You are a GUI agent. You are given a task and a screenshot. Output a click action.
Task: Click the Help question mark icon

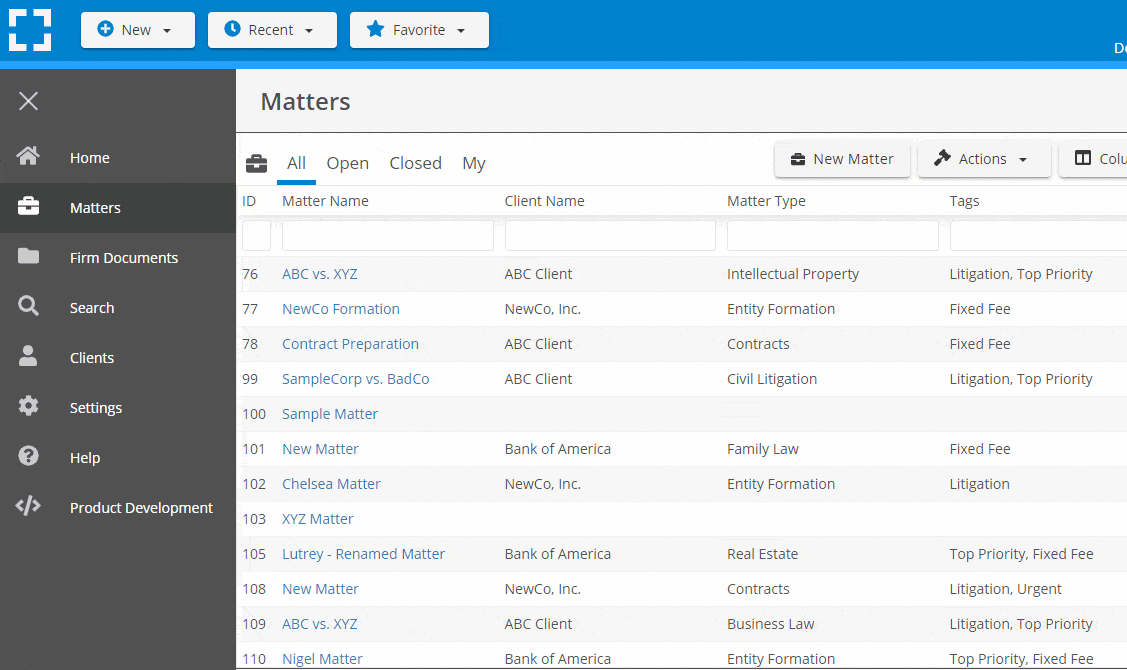(x=28, y=457)
